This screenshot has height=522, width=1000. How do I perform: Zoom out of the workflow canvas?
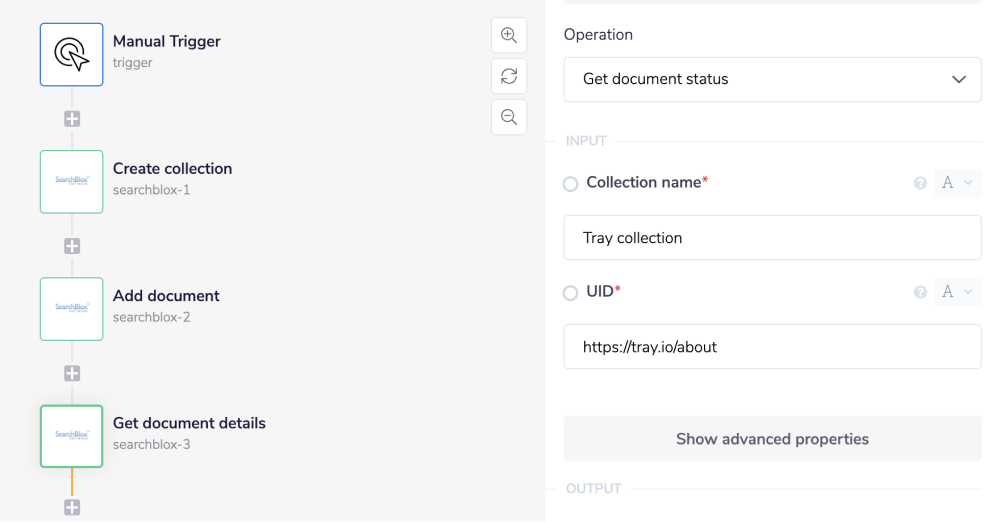[x=509, y=117]
